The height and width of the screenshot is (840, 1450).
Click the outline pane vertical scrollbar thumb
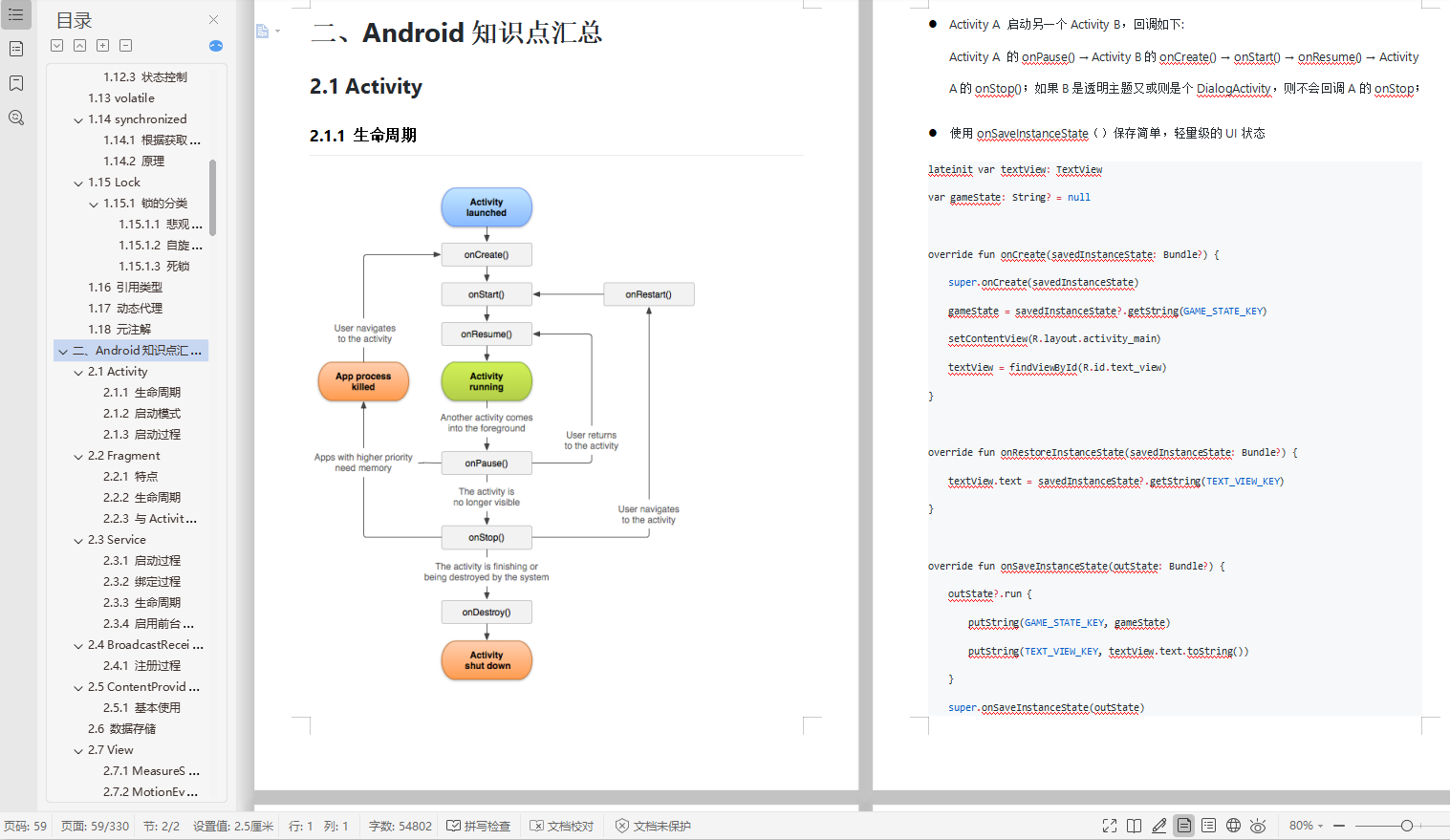212,197
